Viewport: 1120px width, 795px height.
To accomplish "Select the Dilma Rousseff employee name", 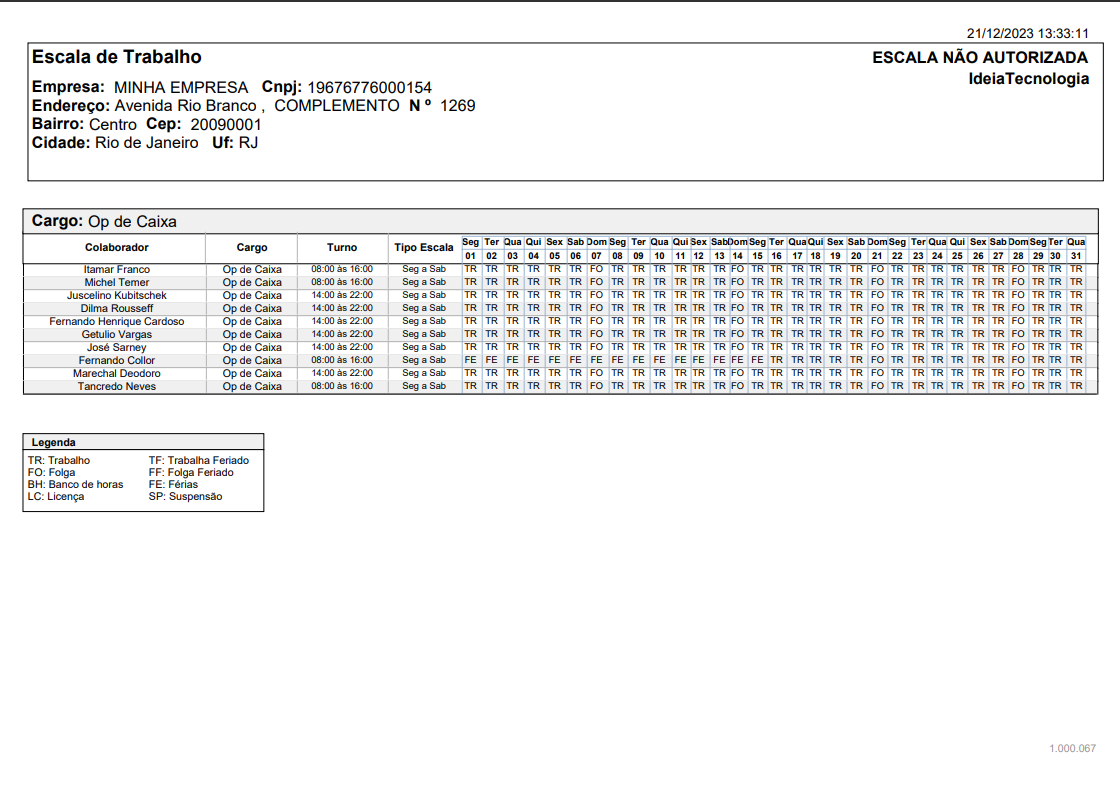I will tap(116, 309).
